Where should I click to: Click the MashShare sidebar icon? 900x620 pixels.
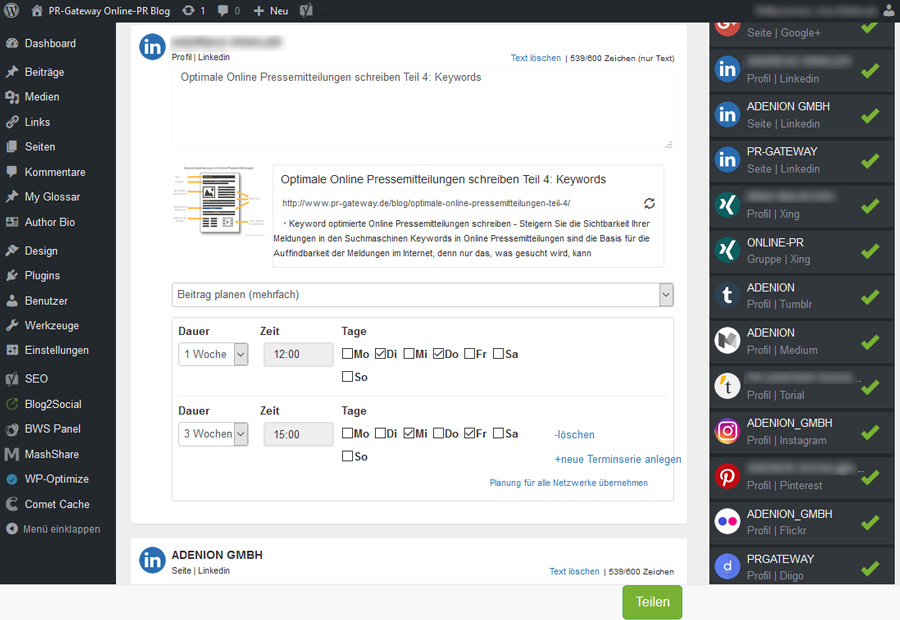pyautogui.click(x=11, y=454)
